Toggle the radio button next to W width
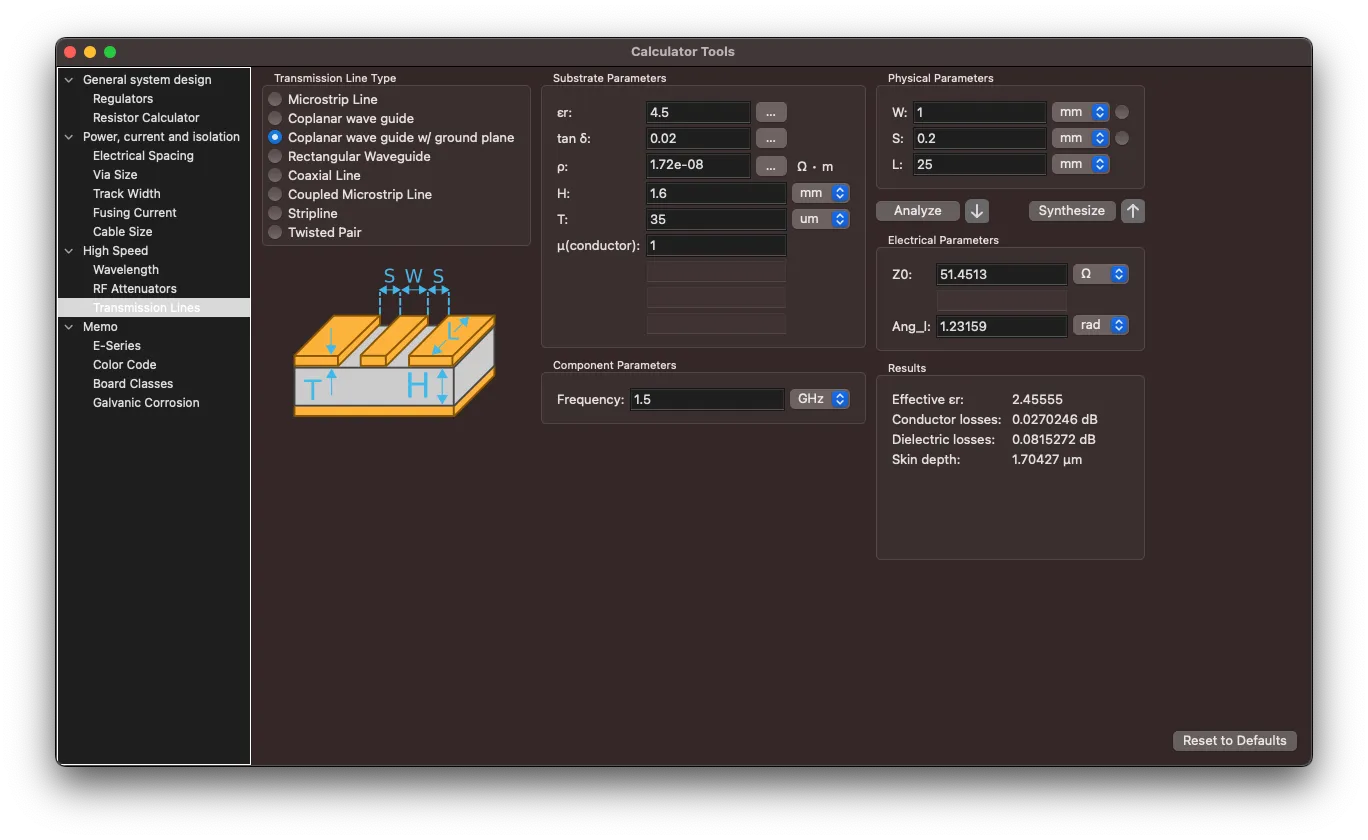Viewport: 1368px width, 840px height. (x=1122, y=113)
